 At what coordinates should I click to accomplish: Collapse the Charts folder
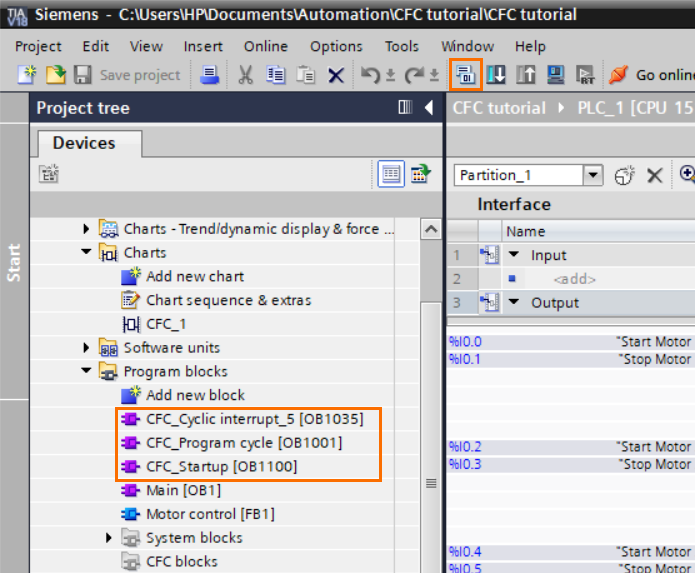pyautogui.click(x=86, y=252)
